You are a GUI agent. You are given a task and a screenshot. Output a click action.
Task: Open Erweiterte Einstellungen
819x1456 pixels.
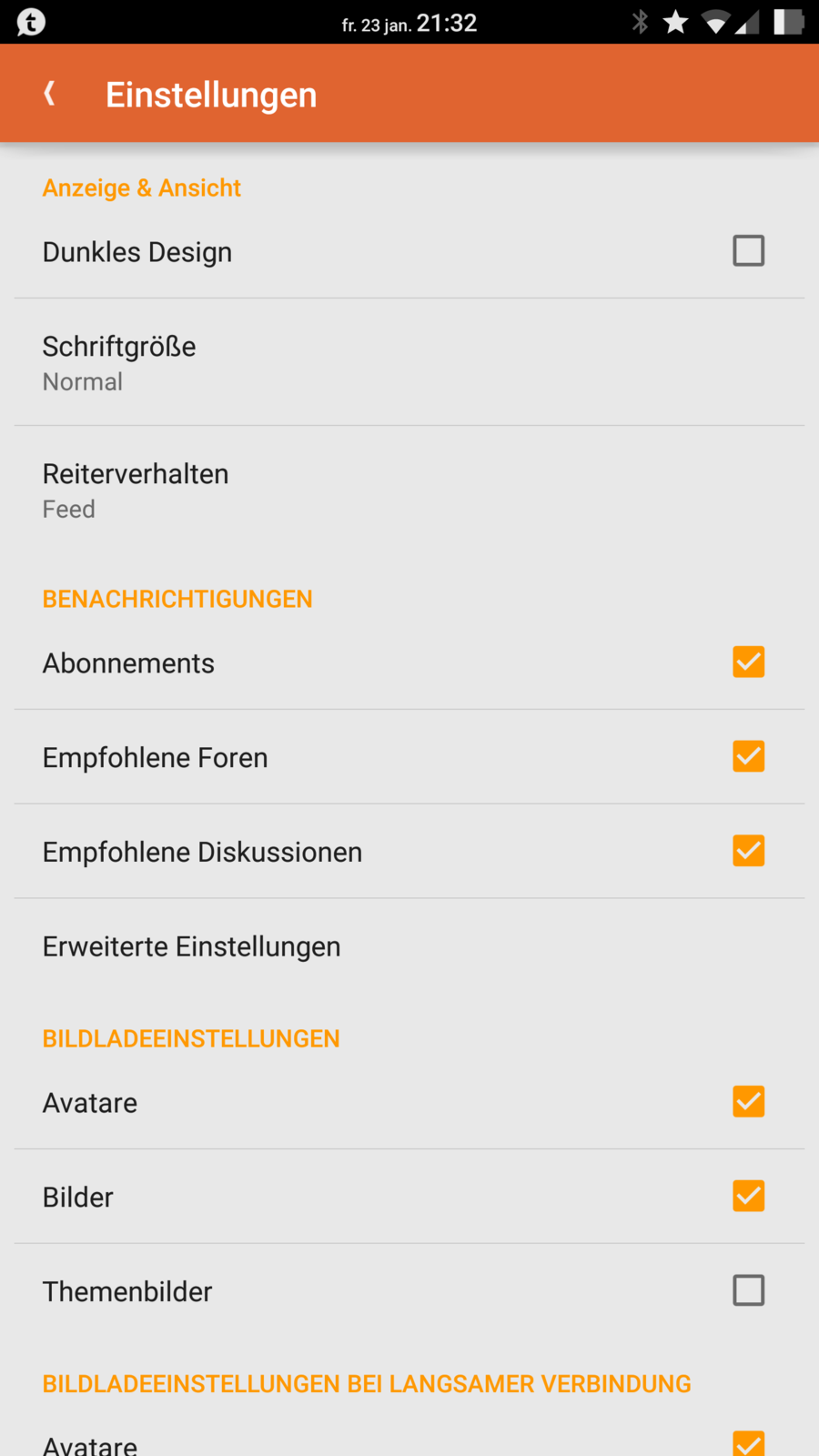click(x=409, y=946)
